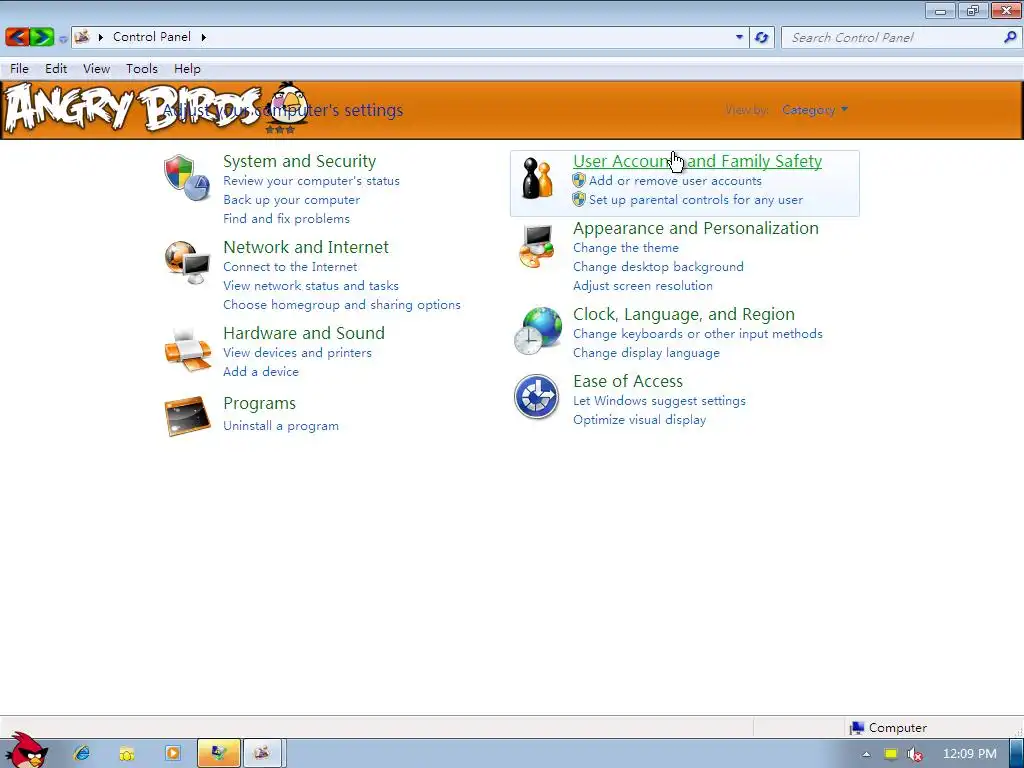Click the System and Security shield icon
Viewport: 1024px width, 768px height.
[187, 178]
